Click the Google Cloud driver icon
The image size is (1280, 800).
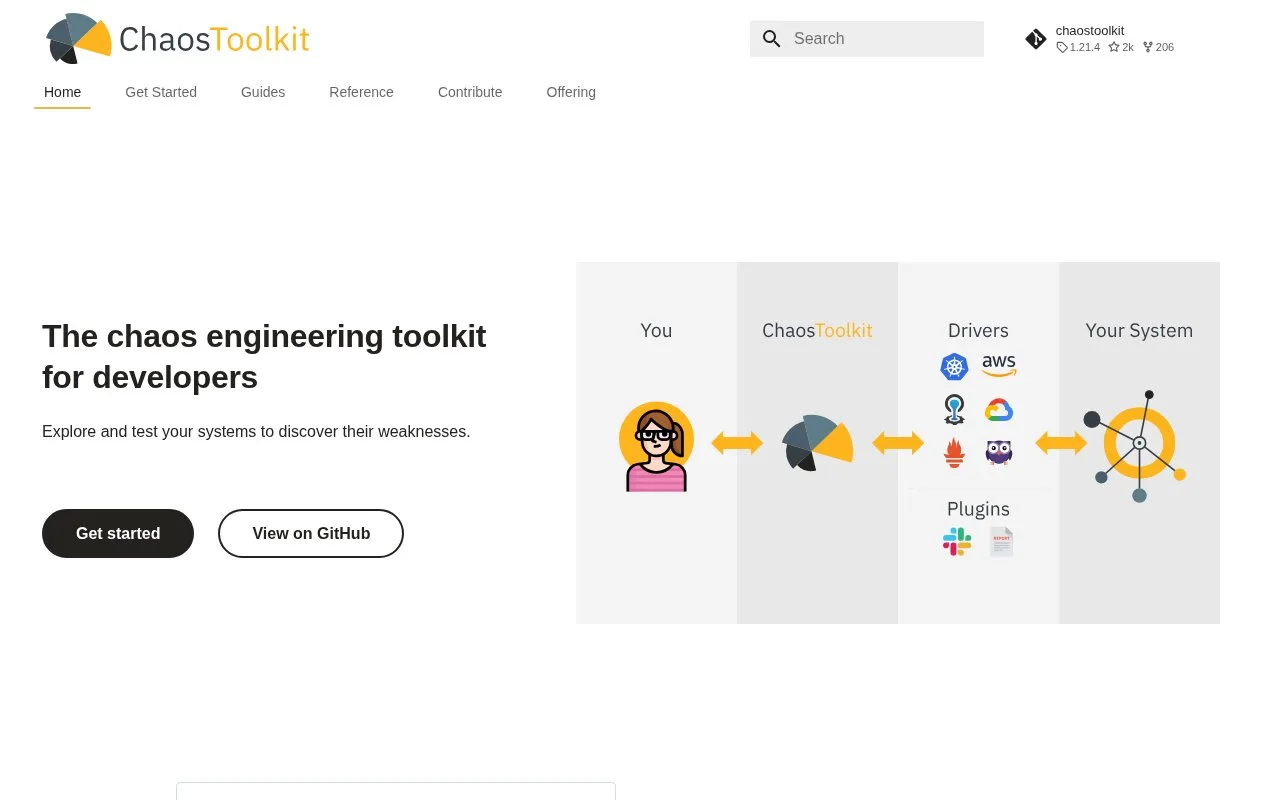click(x=999, y=410)
